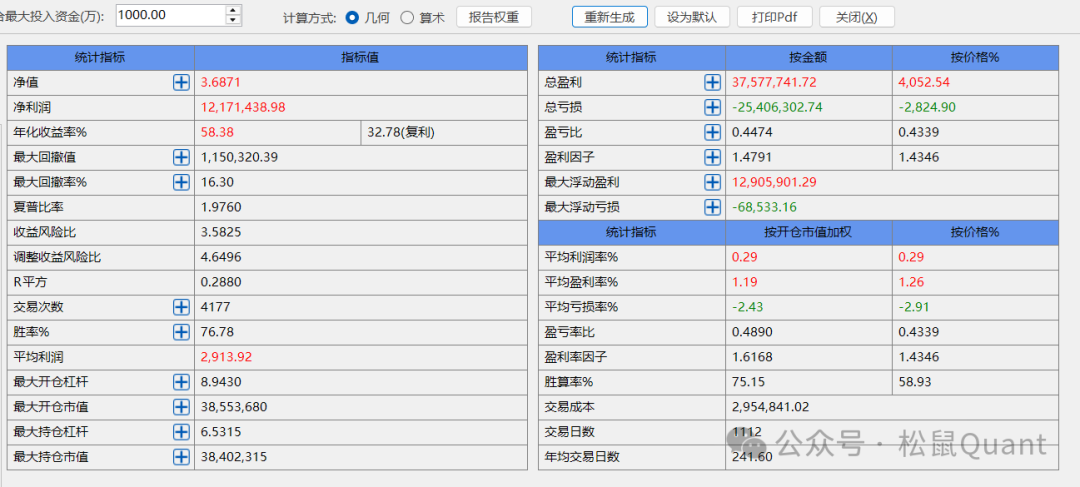Viewport: 1080px width, 487px height.
Task: Click plus icon for 最大开仓杠杆
Action: (181, 382)
